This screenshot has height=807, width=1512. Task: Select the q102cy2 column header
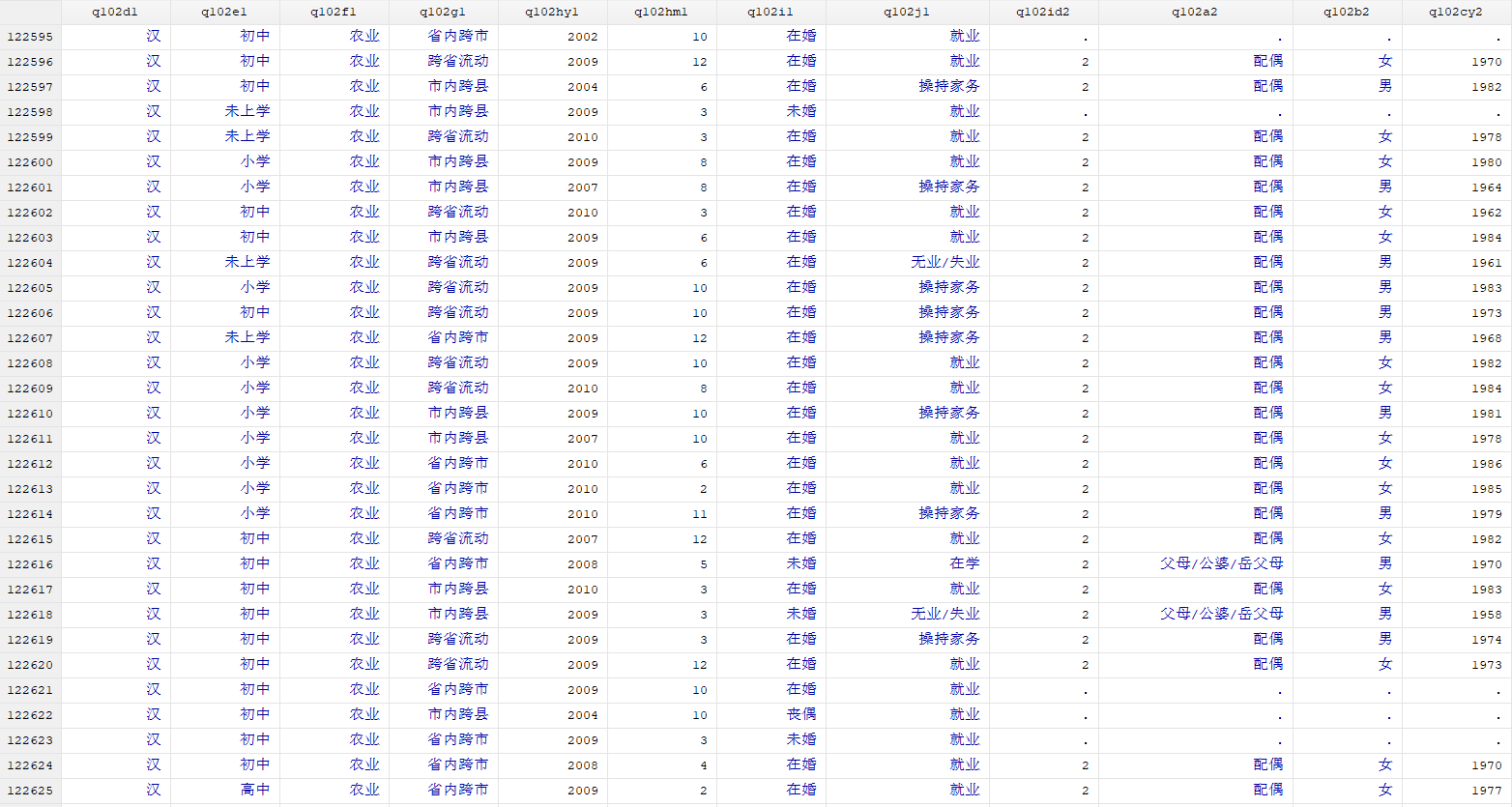click(1456, 12)
